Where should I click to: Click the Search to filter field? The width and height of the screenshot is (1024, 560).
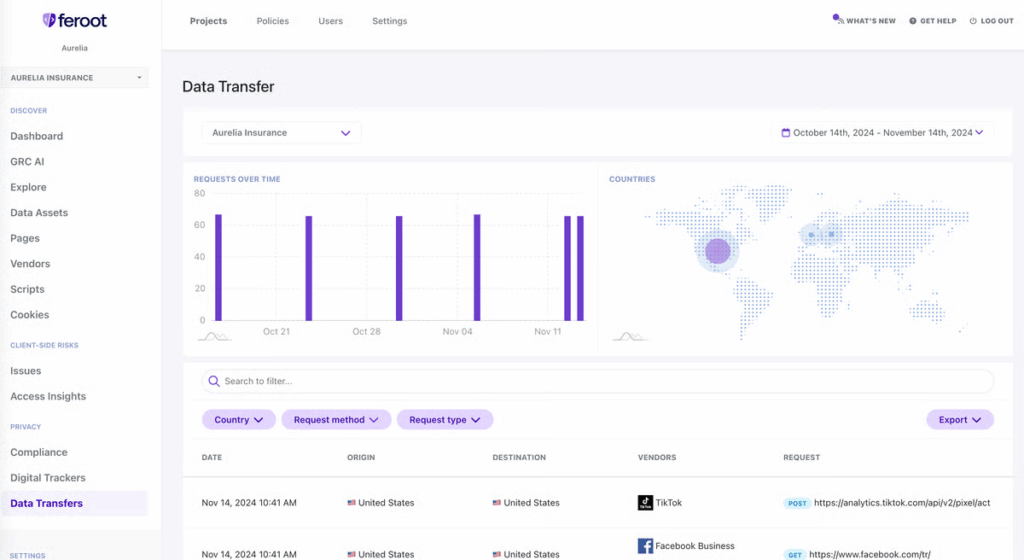(598, 381)
